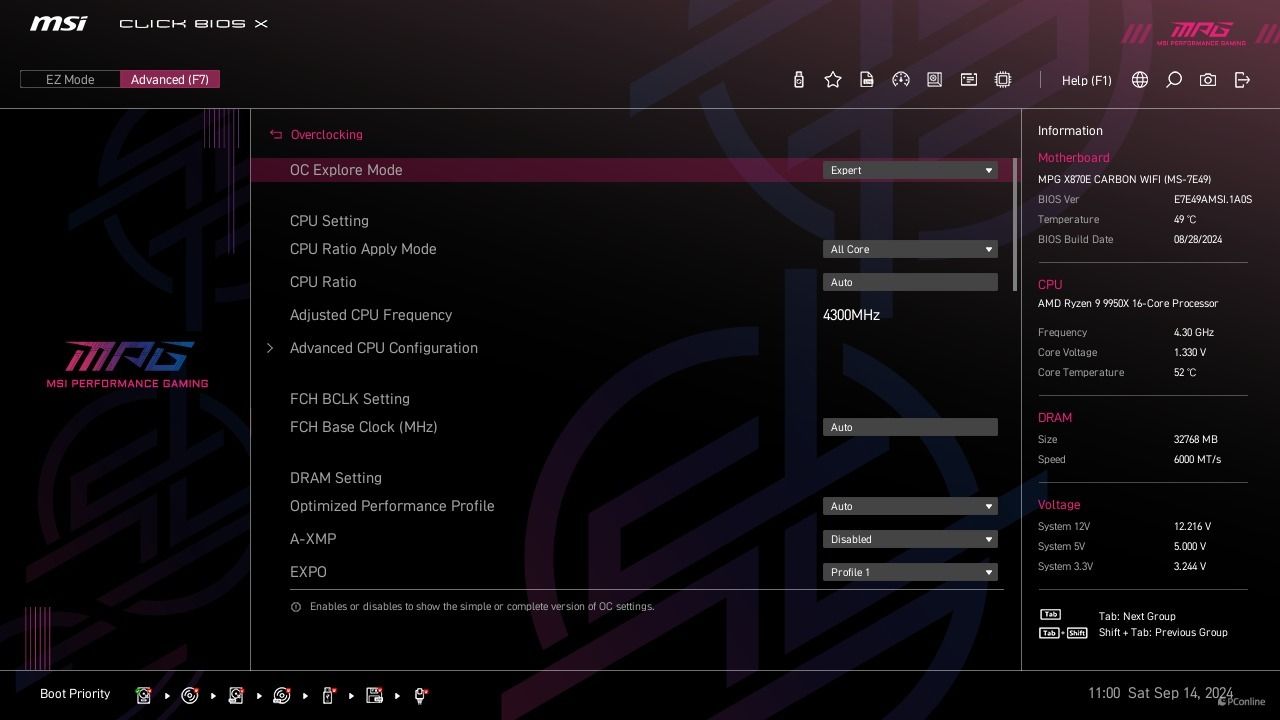The height and width of the screenshot is (720, 1280).
Task: Click the CPU Ratio Auto input field
Action: point(910,282)
